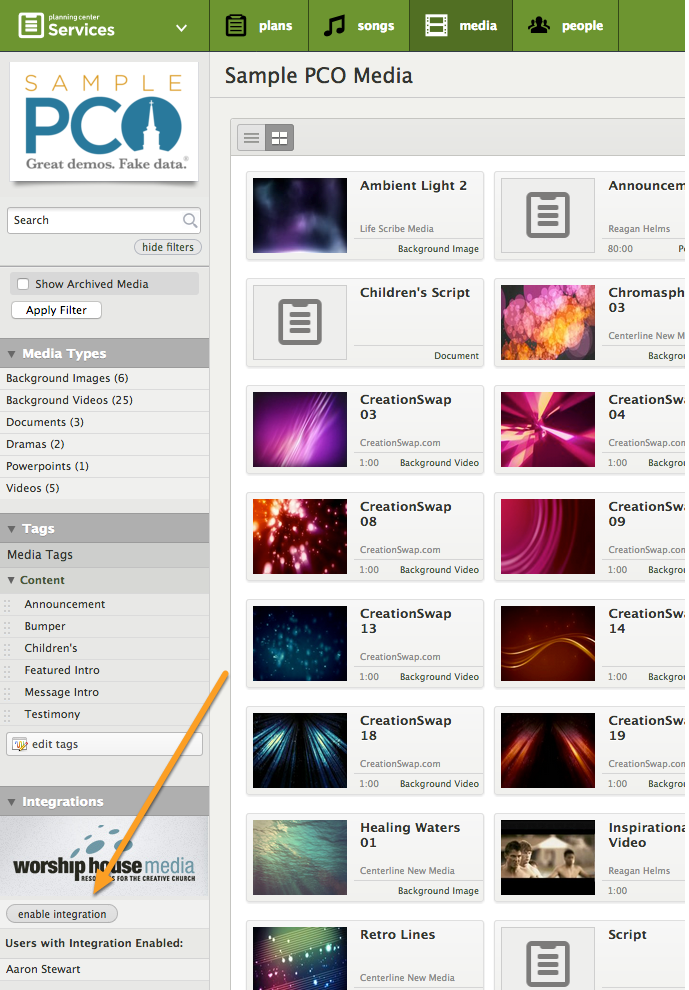Open the media tab
The width and height of the screenshot is (689, 990).
pyautogui.click(x=461, y=26)
